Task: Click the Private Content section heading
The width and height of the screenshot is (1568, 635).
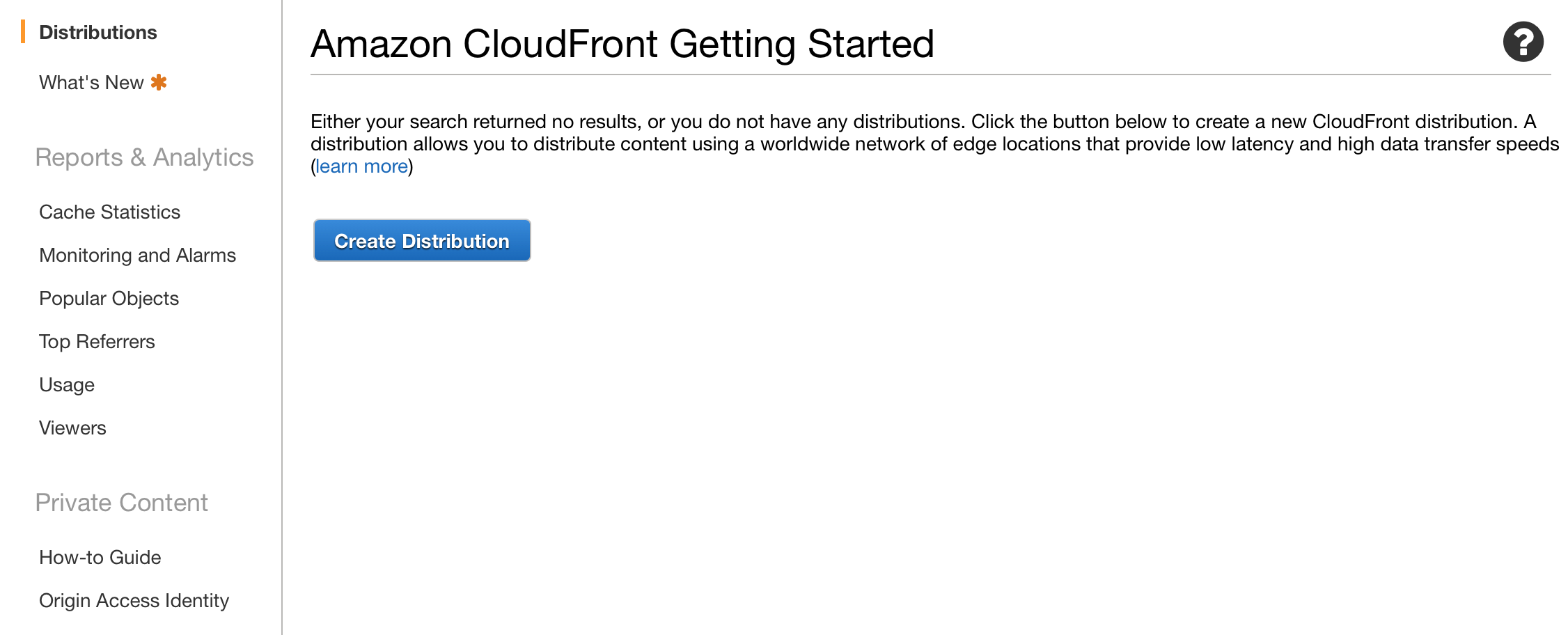Action: click(x=121, y=503)
